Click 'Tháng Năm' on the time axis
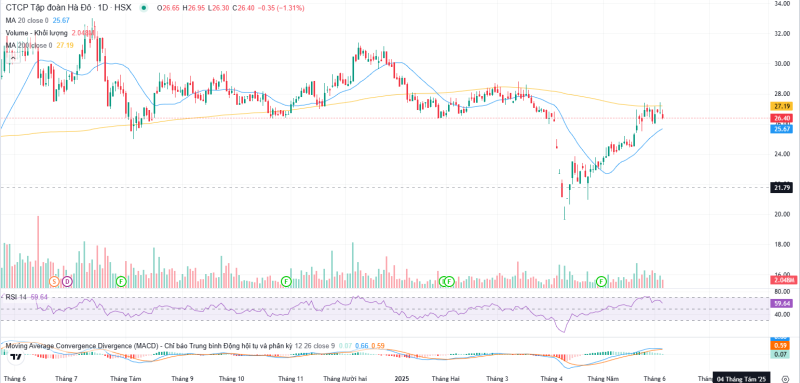Screen dimensions: 800x383 tap(602, 379)
